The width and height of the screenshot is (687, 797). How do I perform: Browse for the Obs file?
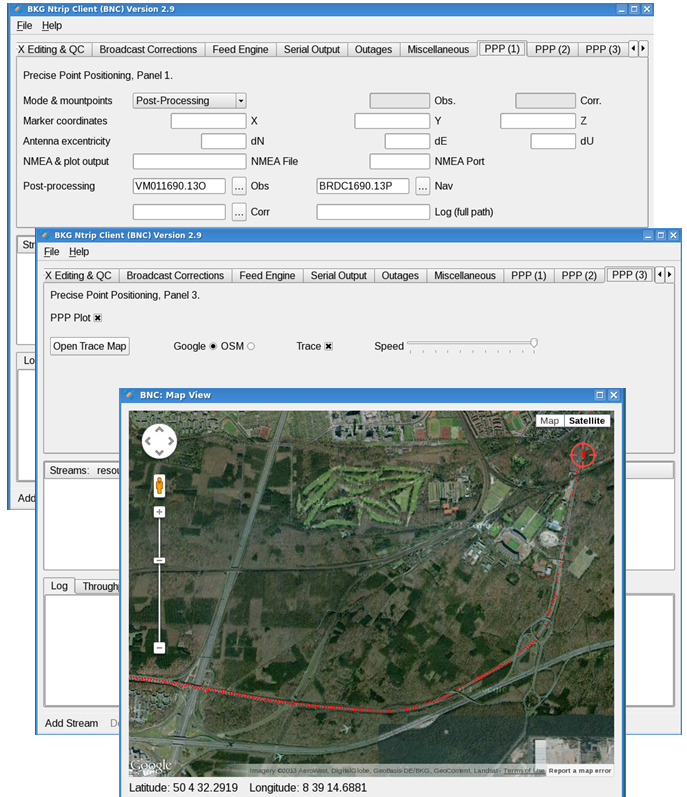coord(239,186)
